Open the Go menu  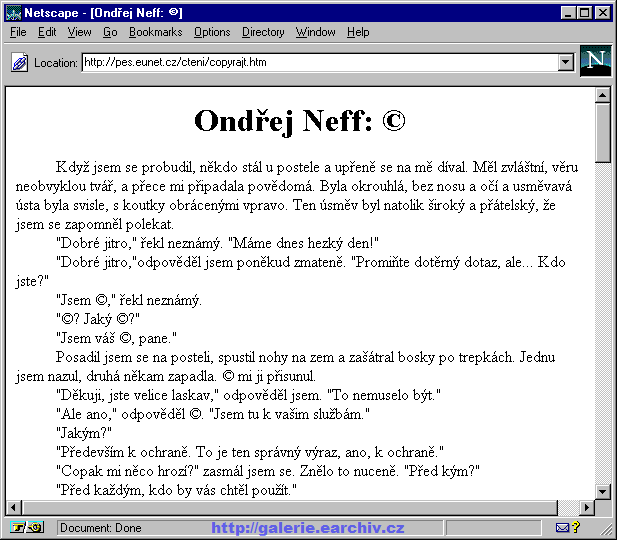110,32
